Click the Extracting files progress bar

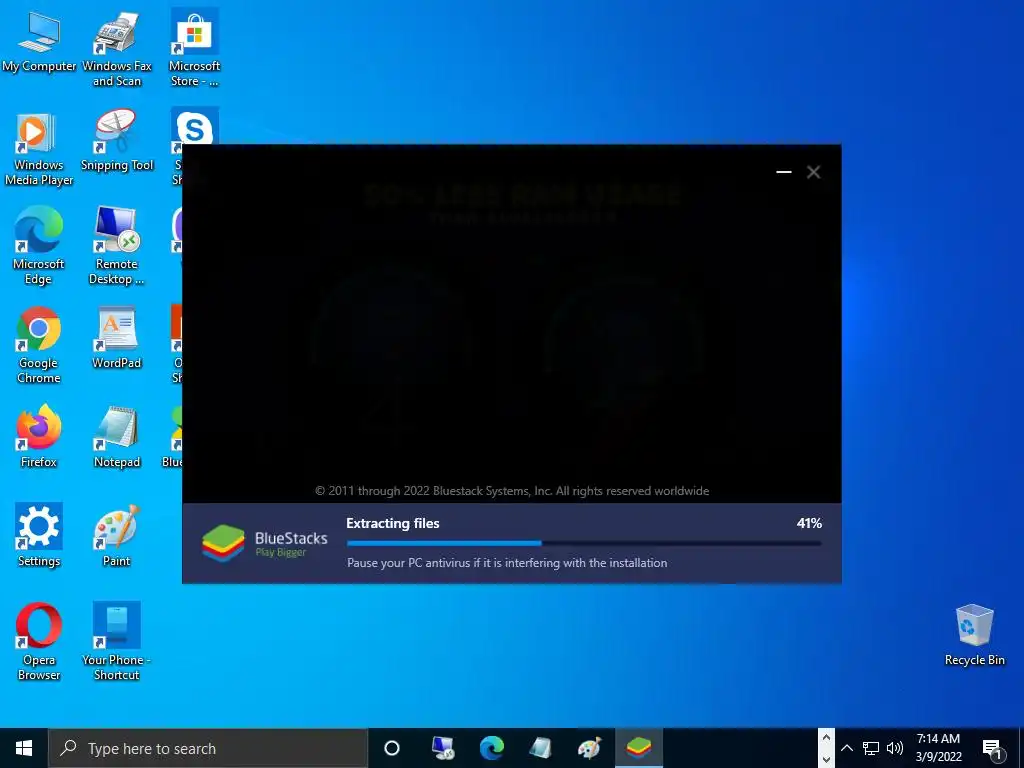(584, 543)
